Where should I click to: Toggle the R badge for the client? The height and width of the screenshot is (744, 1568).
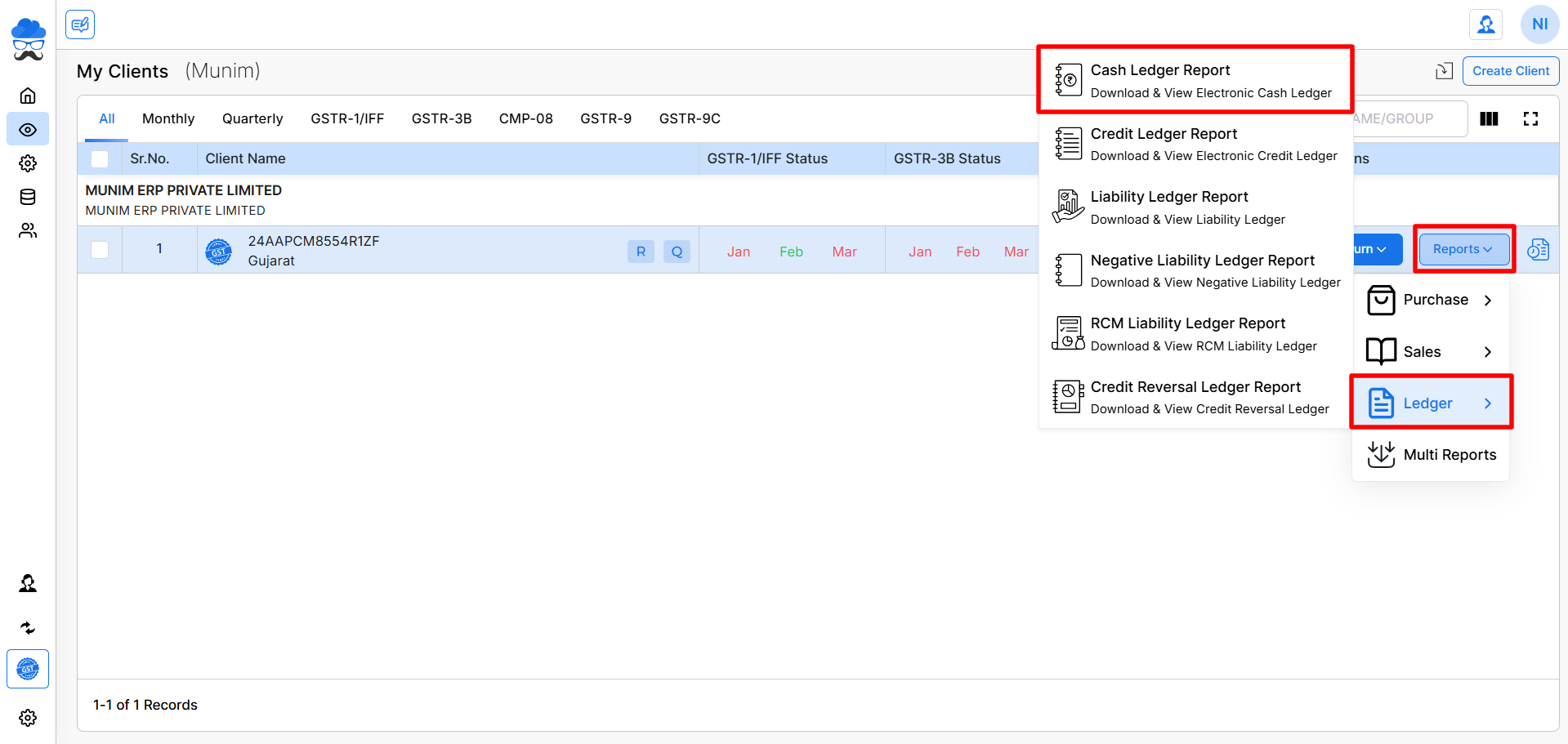(641, 252)
